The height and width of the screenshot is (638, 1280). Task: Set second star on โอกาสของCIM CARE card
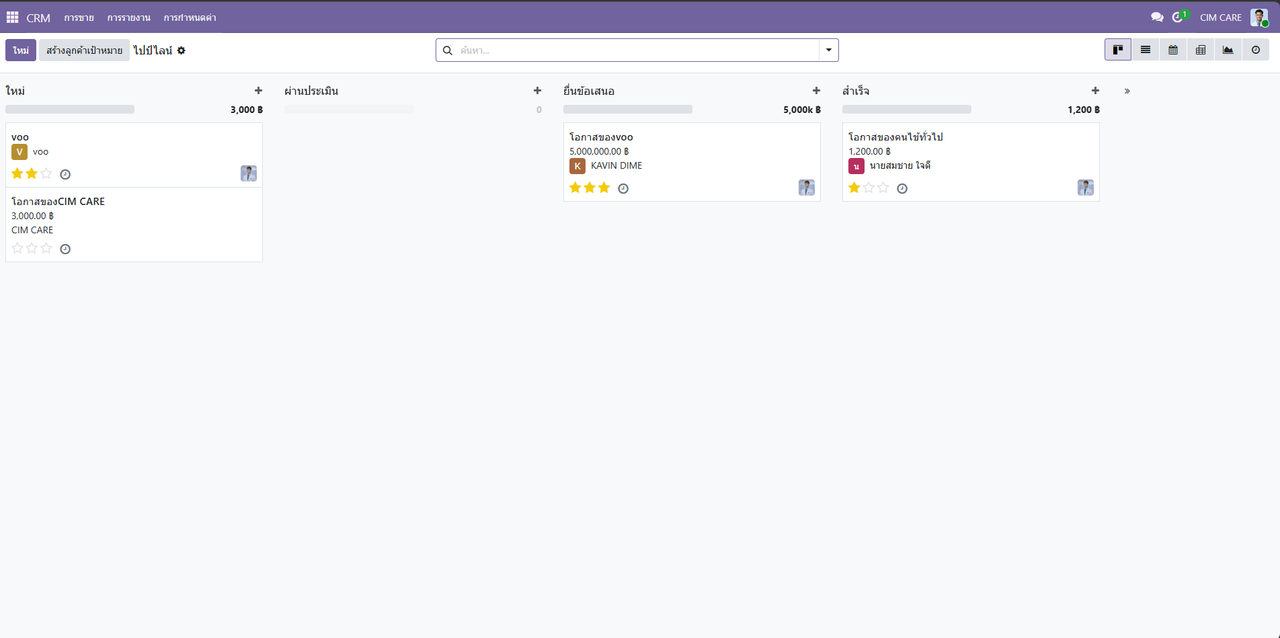32,248
